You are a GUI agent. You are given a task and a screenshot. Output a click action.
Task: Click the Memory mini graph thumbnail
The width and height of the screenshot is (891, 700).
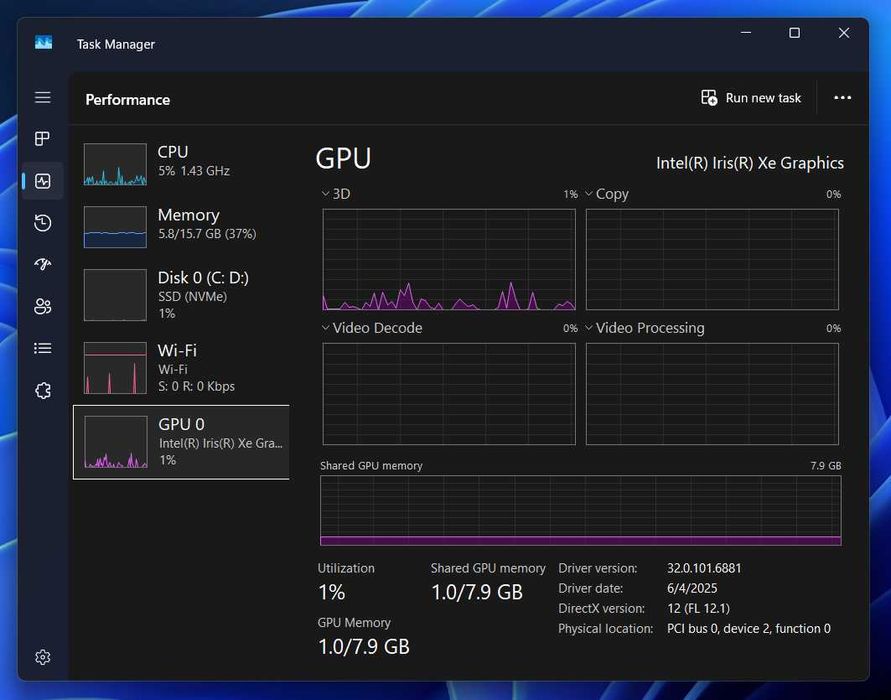pyautogui.click(x=115, y=227)
